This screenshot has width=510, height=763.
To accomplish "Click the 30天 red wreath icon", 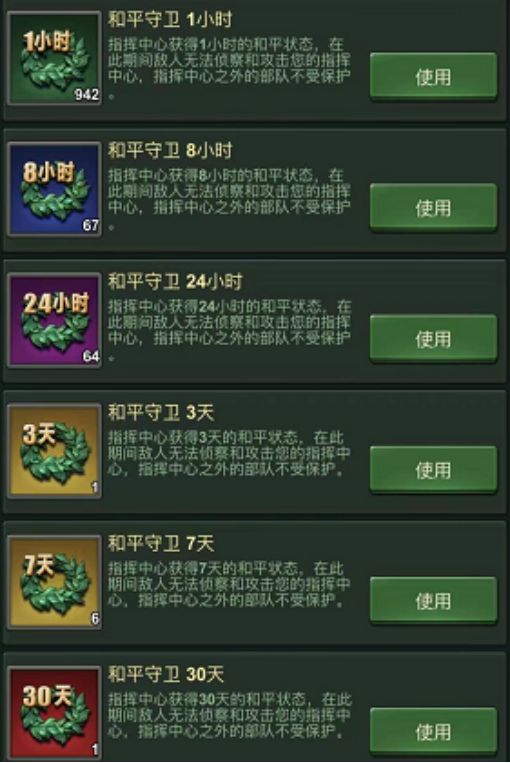I will 55,713.
